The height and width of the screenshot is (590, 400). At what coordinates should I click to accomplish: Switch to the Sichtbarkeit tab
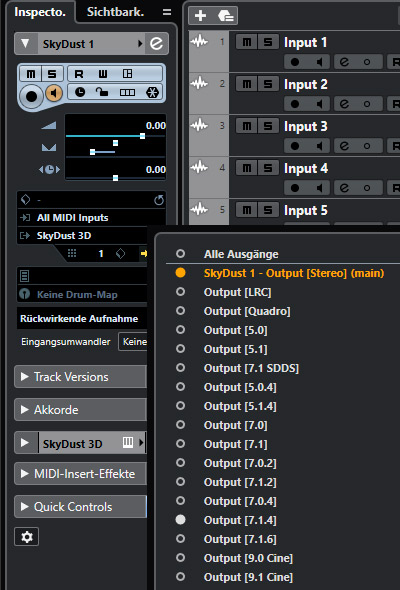click(115, 12)
